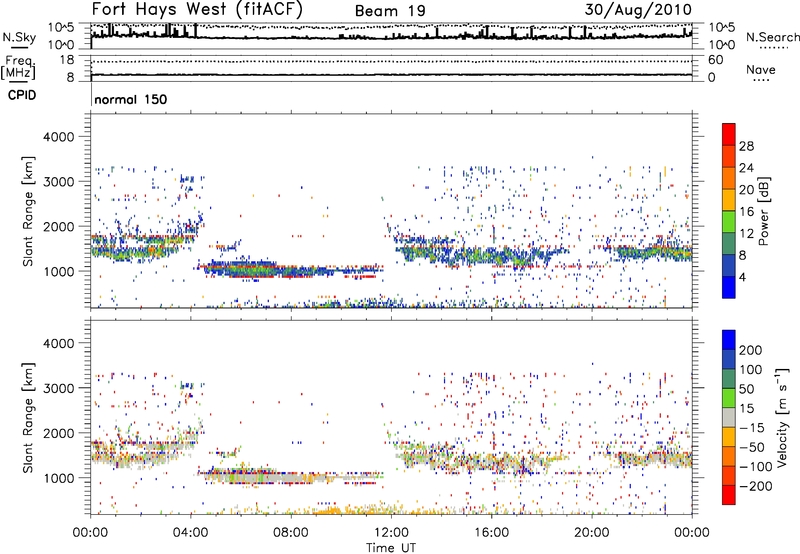Click the power colorbar value '4'
Image resolution: width=800 pixels, height=554 pixels.
tap(742, 277)
